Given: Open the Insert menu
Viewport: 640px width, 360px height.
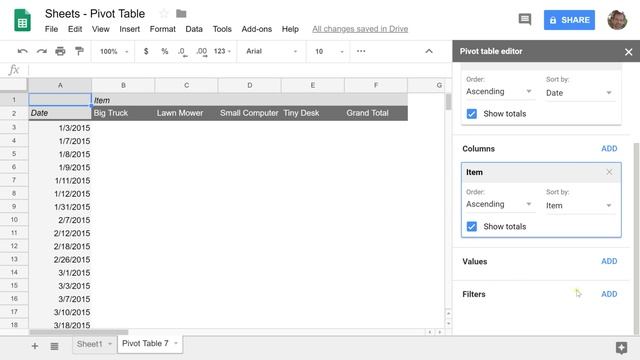Looking at the screenshot, I should click(x=129, y=29).
